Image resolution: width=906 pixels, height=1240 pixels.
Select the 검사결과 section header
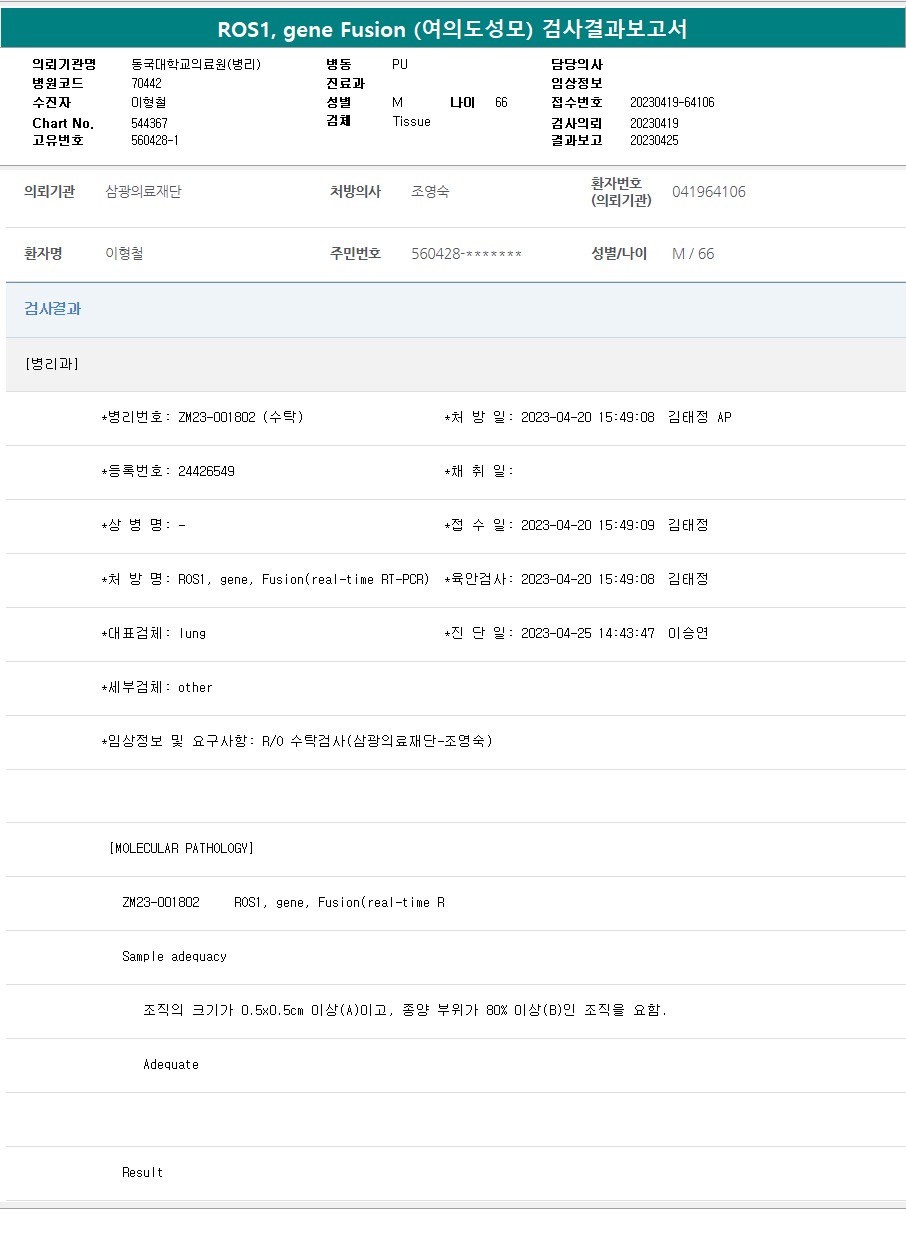(x=53, y=309)
